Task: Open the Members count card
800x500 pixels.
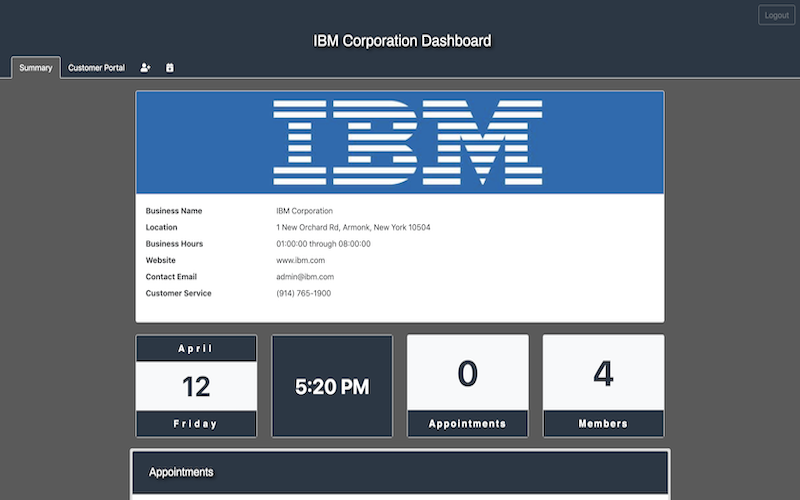Action: pos(603,386)
